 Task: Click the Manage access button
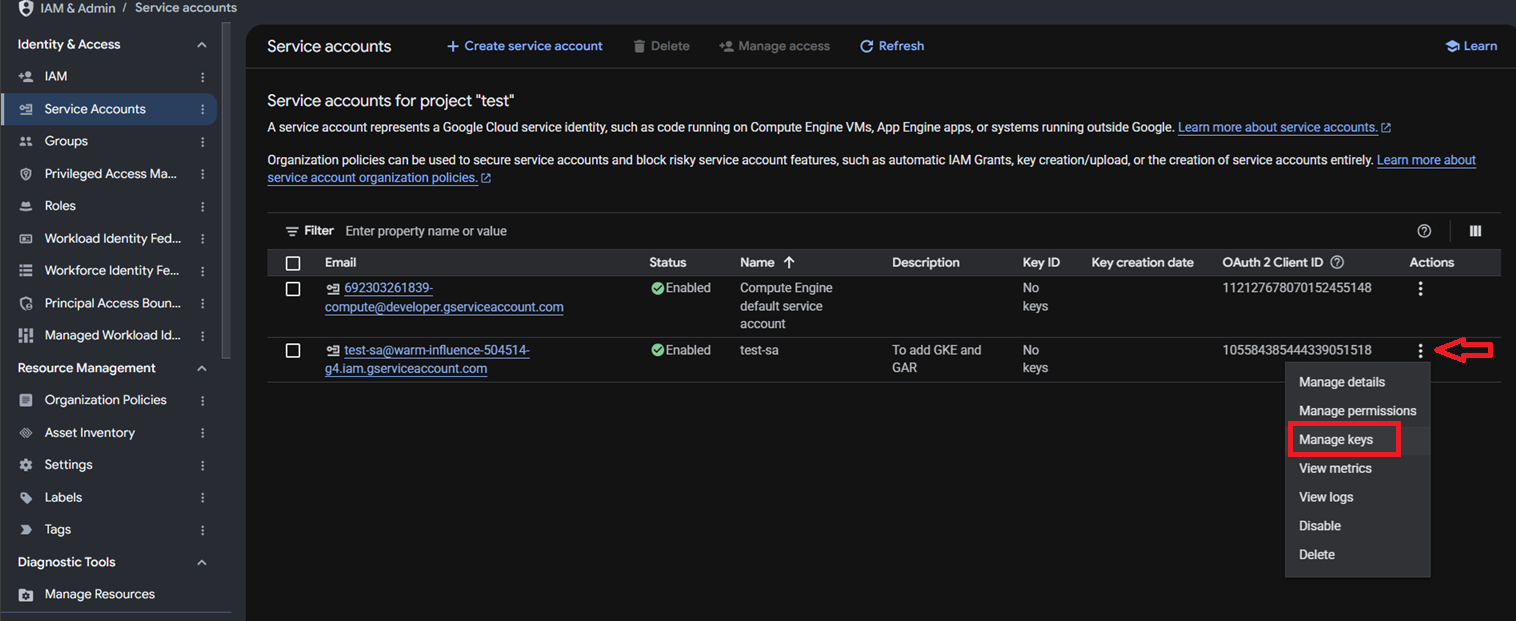pyautogui.click(x=775, y=46)
